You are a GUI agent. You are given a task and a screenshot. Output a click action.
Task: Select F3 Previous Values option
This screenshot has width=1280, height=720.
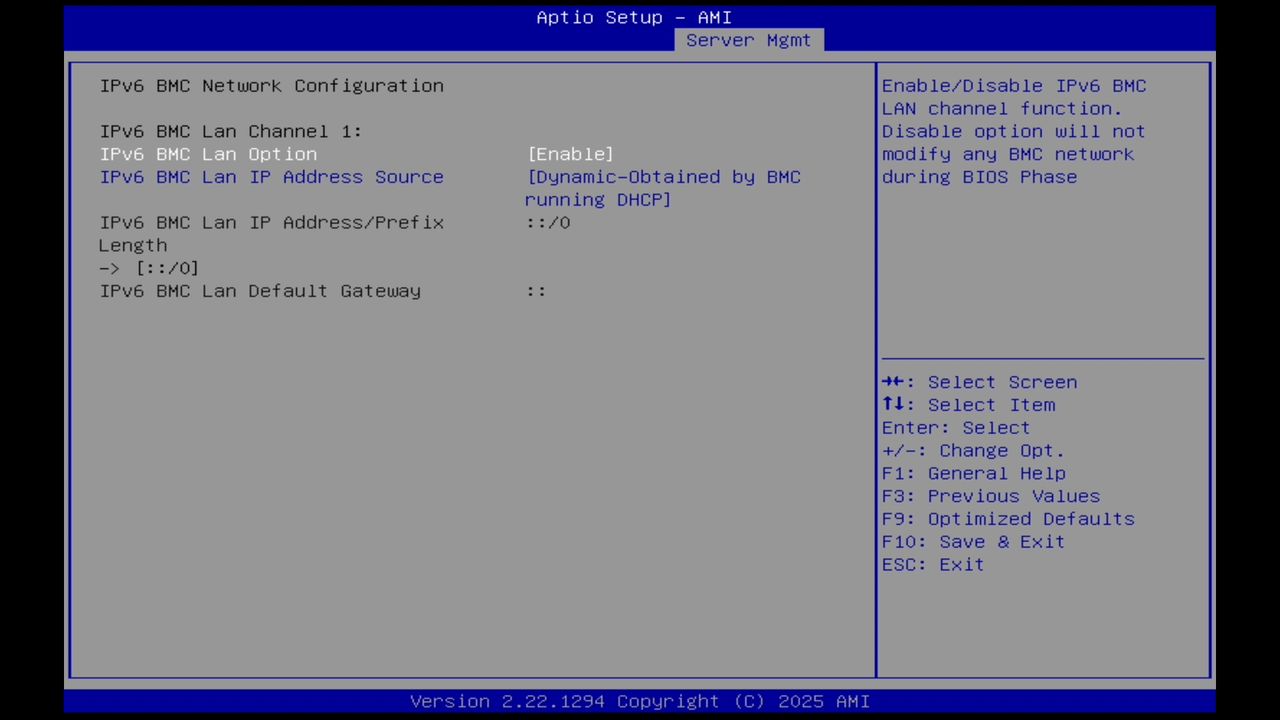click(x=990, y=496)
